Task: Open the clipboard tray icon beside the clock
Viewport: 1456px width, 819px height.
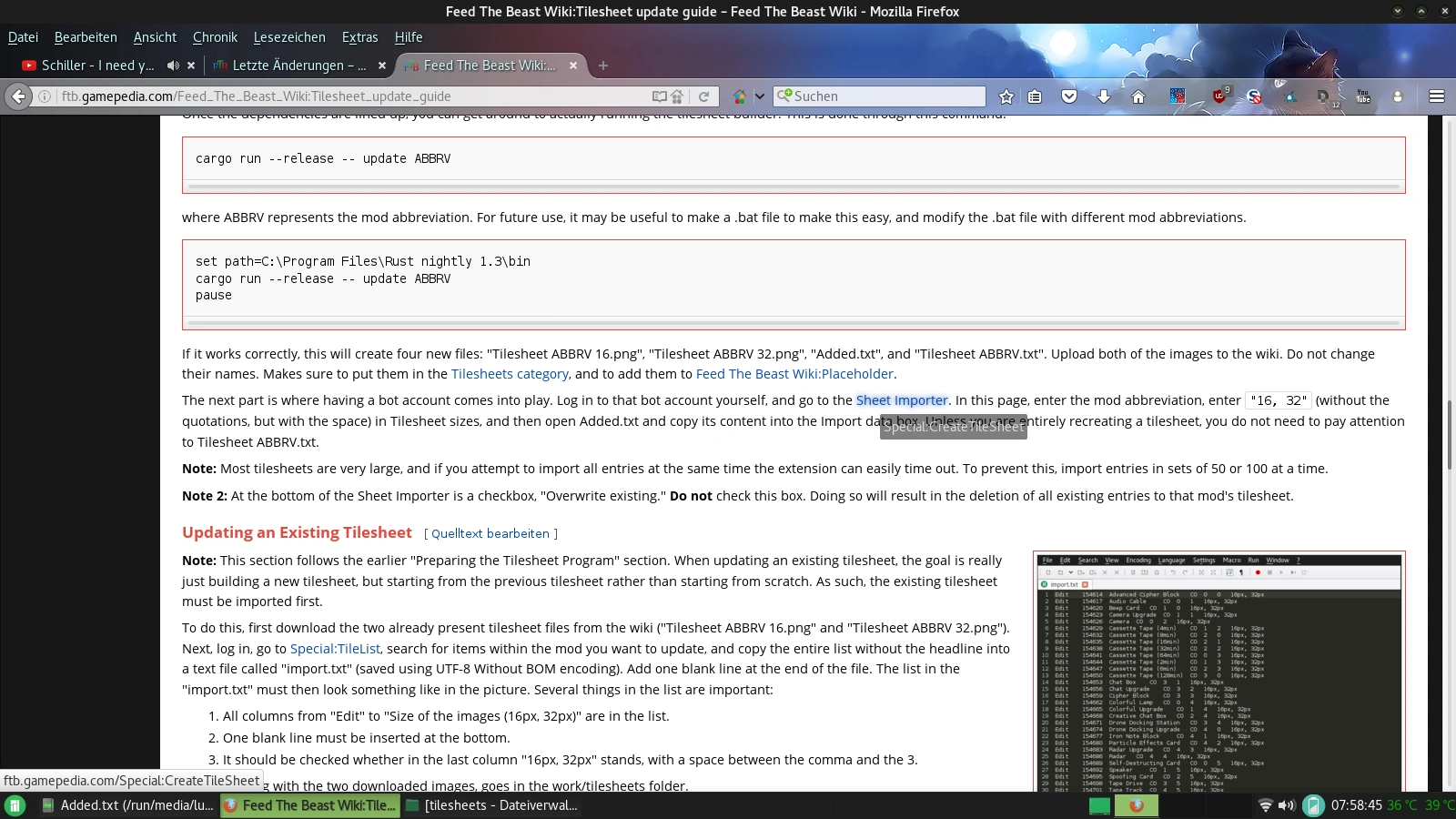Action: 1313,805
